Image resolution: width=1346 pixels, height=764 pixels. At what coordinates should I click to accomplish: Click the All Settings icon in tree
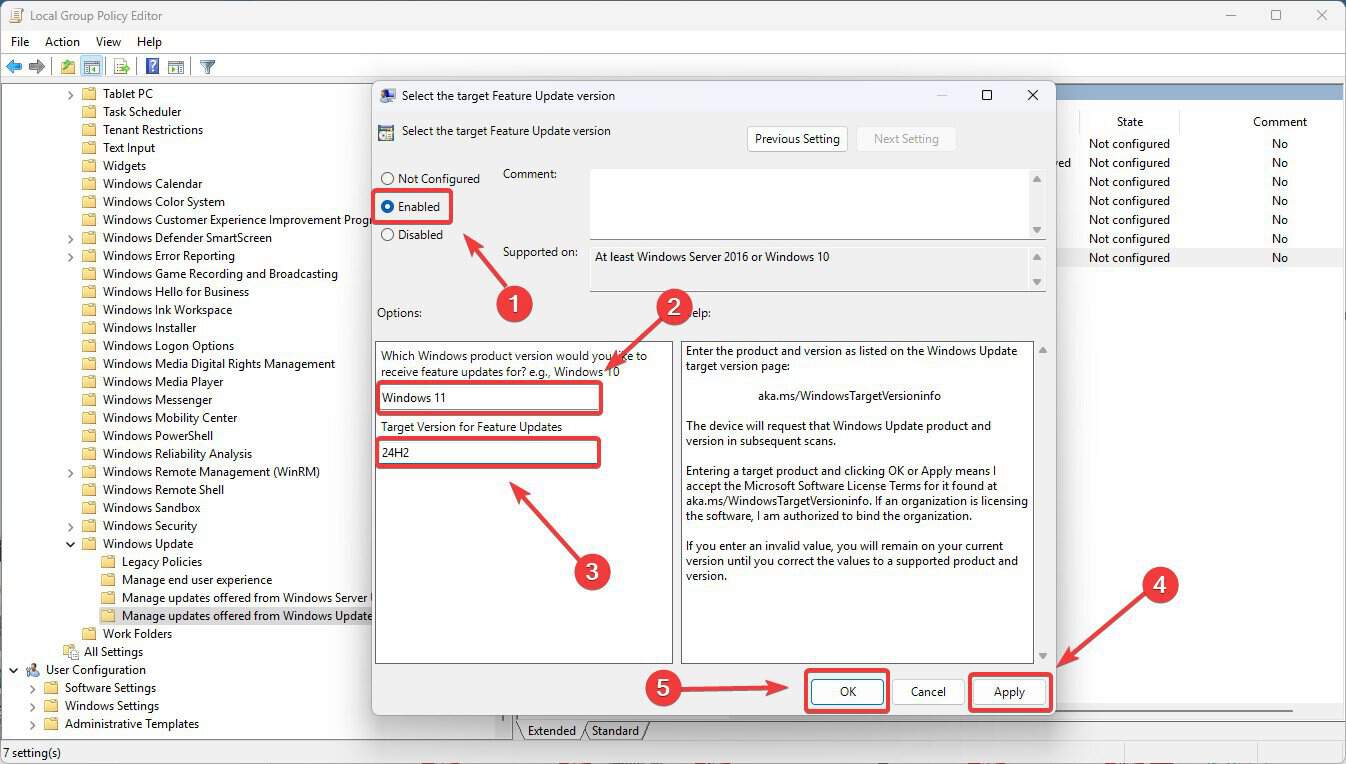[x=71, y=652]
